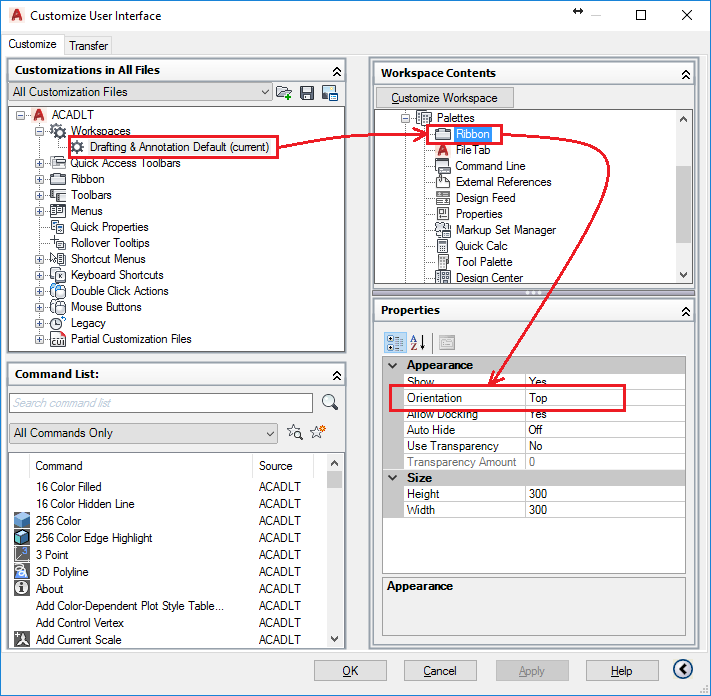Click the Help button
Screen dimensions: 711x696
pos(622,671)
